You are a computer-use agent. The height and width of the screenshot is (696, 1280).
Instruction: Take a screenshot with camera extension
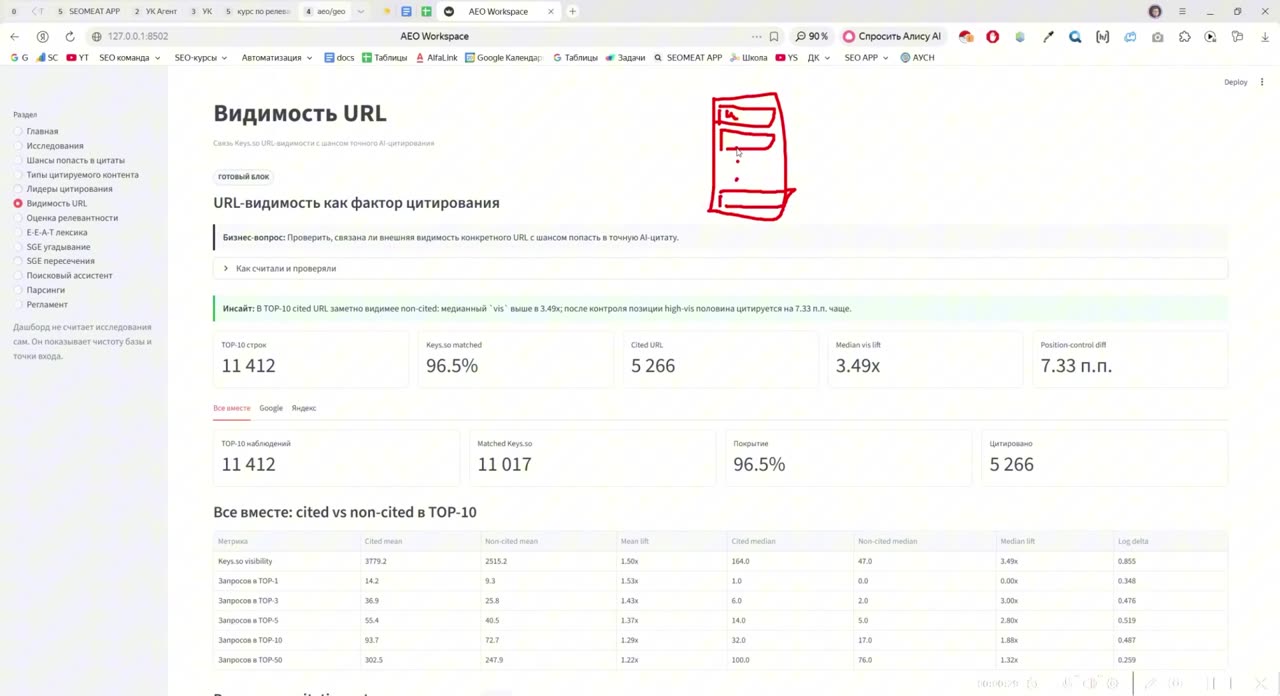click(x=1158, y=36)
